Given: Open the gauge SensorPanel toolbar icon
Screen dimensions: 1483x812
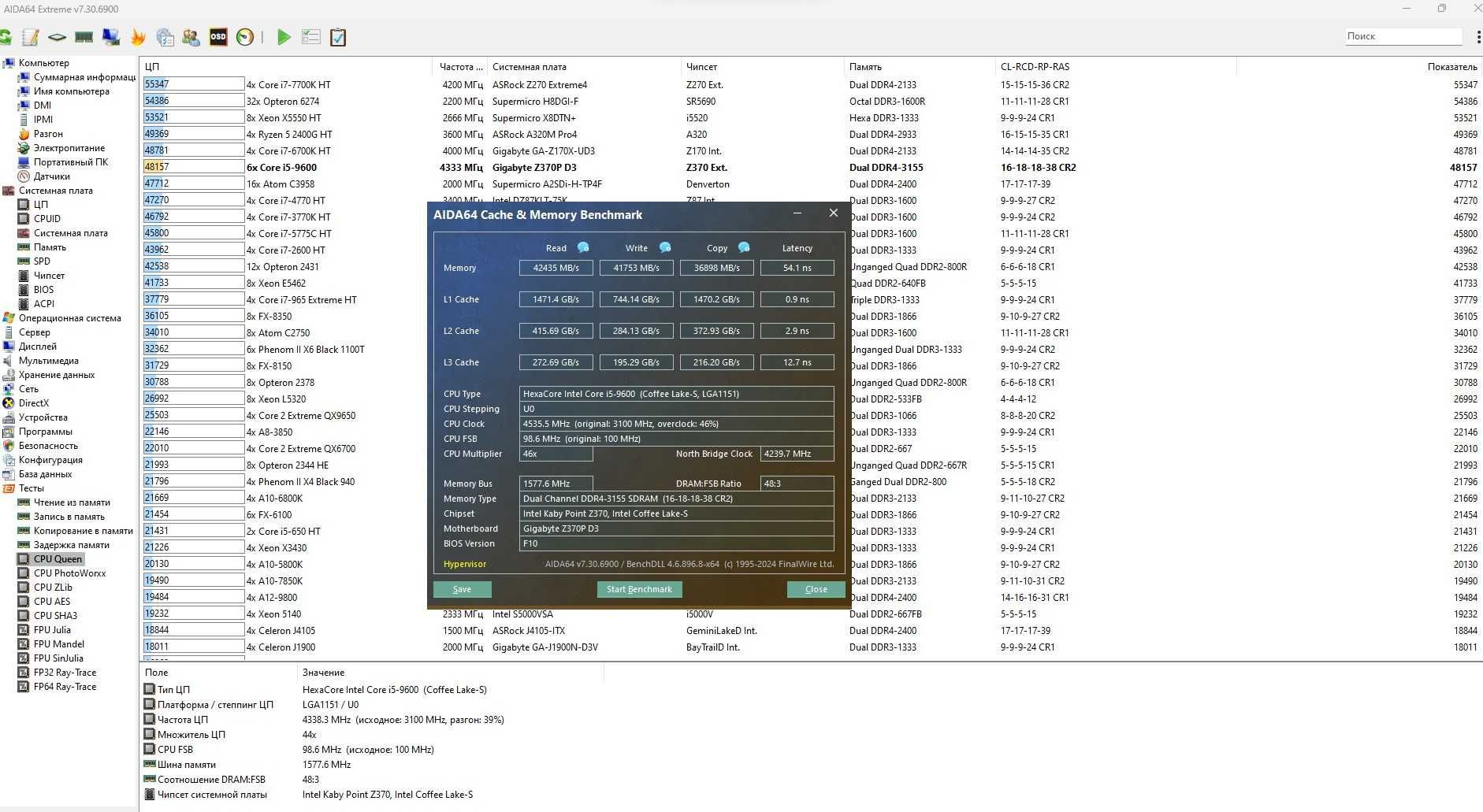Looking at the screenshot, I should [245, 37].
